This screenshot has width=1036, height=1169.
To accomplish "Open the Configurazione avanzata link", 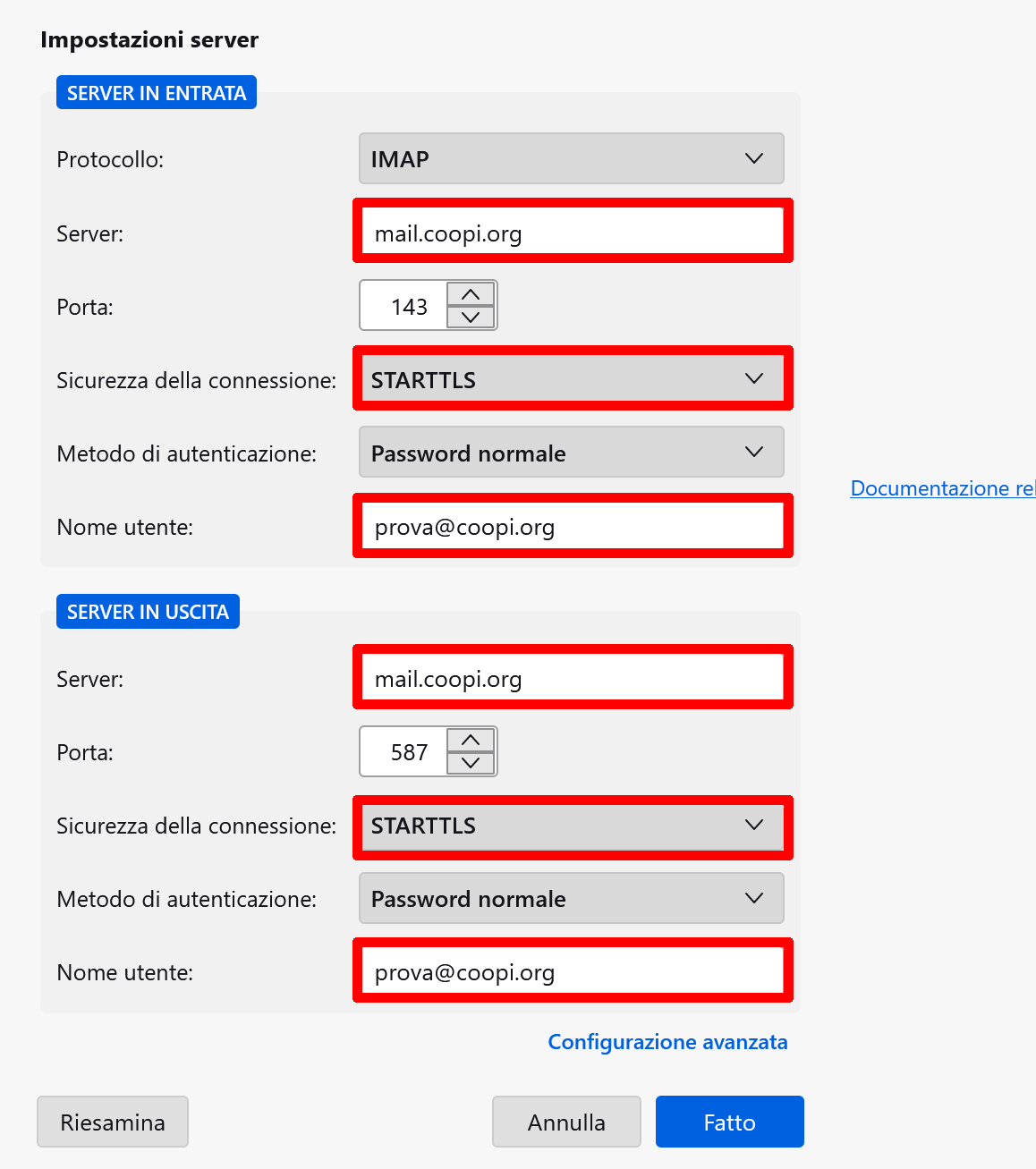I will point(667,1042).
